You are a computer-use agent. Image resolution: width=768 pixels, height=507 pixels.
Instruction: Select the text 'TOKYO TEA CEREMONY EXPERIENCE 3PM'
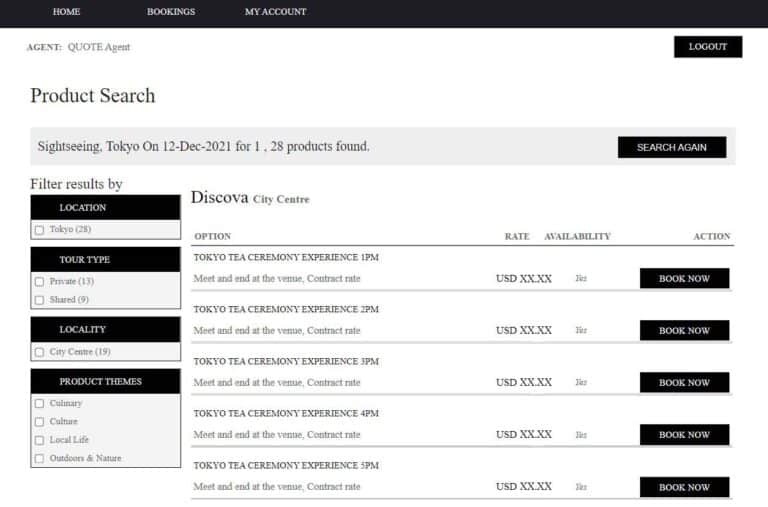point(286,361)
